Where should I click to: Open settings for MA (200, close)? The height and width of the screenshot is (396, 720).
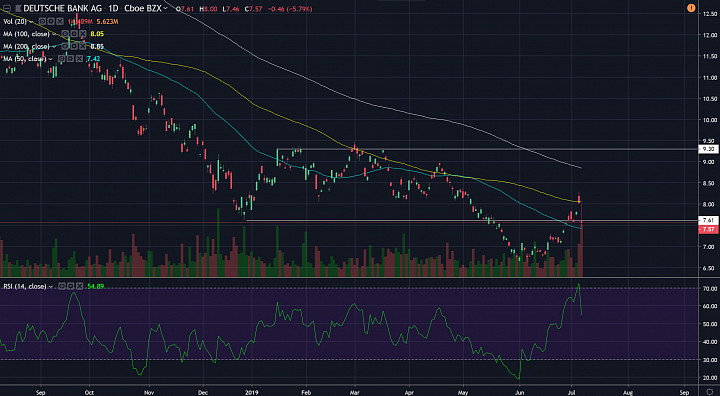tap(74, 46)
